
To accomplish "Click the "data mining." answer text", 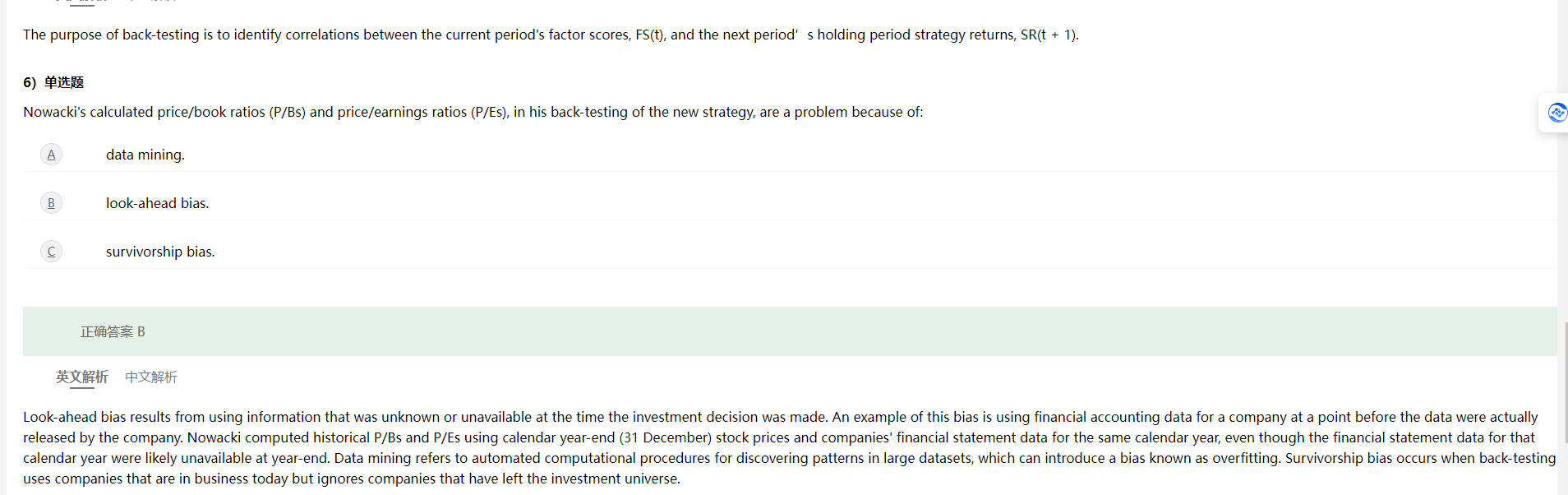I will pyautogui.click(x=145, y=155).
